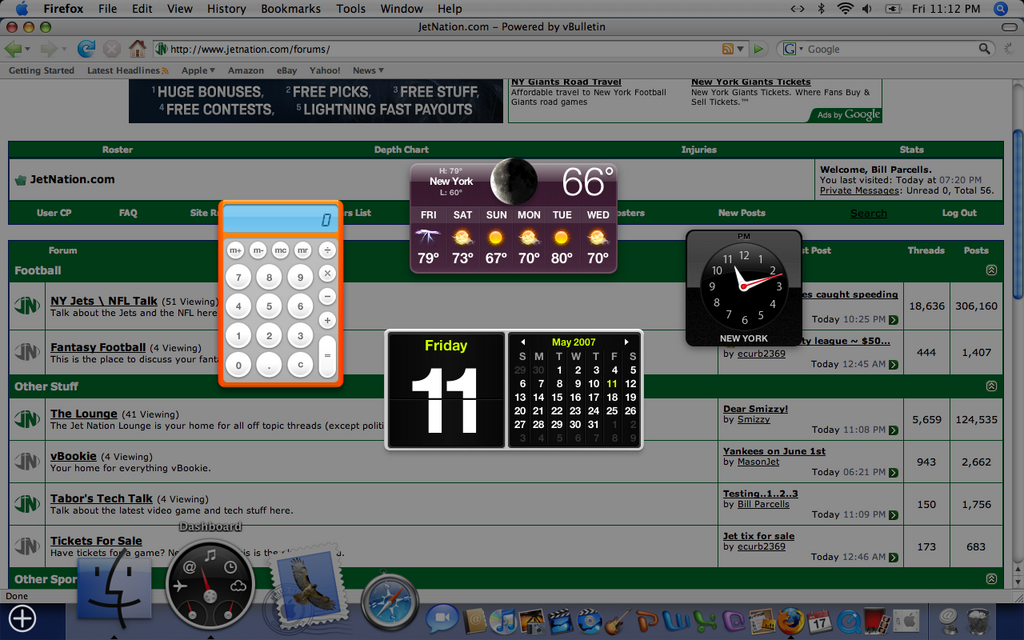This screenshot has height=640, width=1024.
Task: Show the next month in the calendar widget
Action: pos(626,342)
